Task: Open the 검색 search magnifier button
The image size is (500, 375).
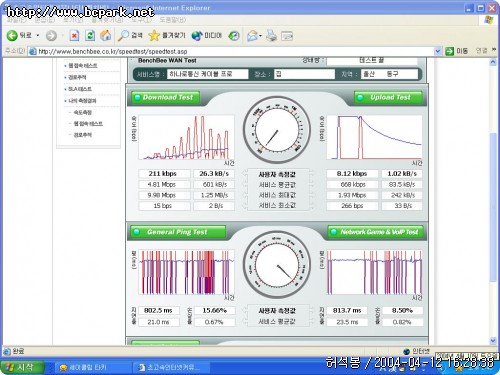Action: click(130, 36)
